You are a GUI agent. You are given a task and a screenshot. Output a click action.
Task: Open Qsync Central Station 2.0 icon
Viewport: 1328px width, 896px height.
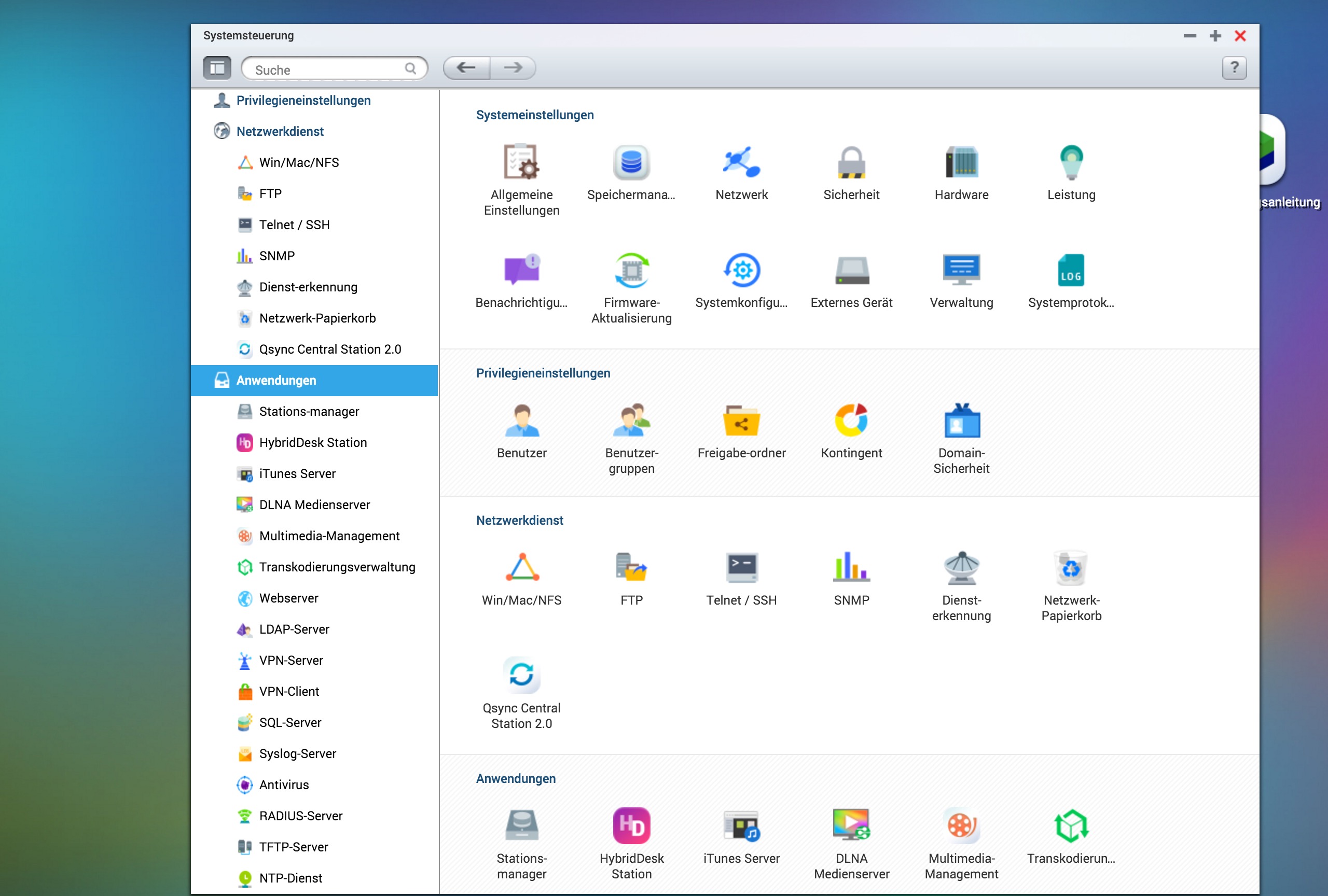521,675
